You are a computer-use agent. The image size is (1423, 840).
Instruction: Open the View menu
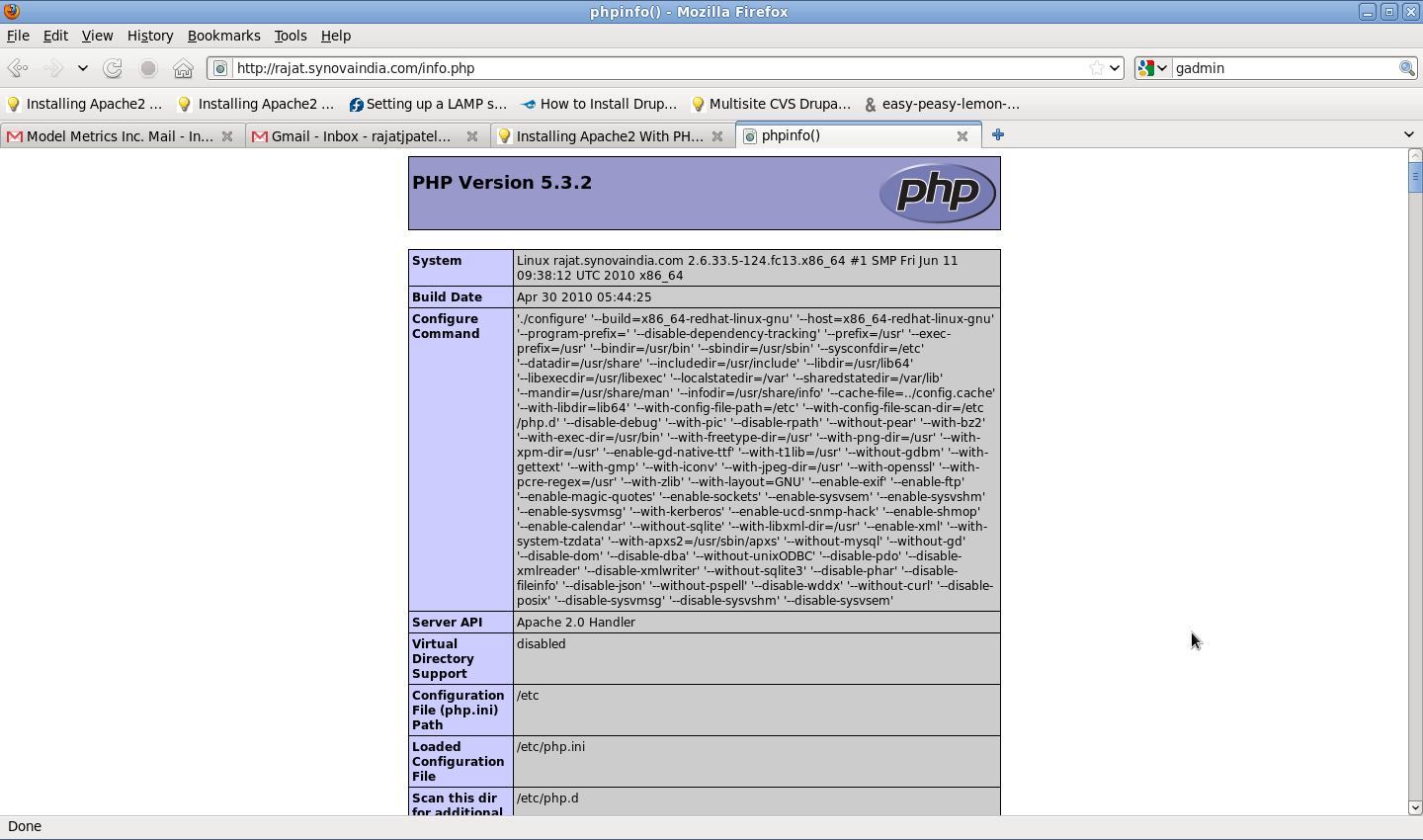[97, 36]
